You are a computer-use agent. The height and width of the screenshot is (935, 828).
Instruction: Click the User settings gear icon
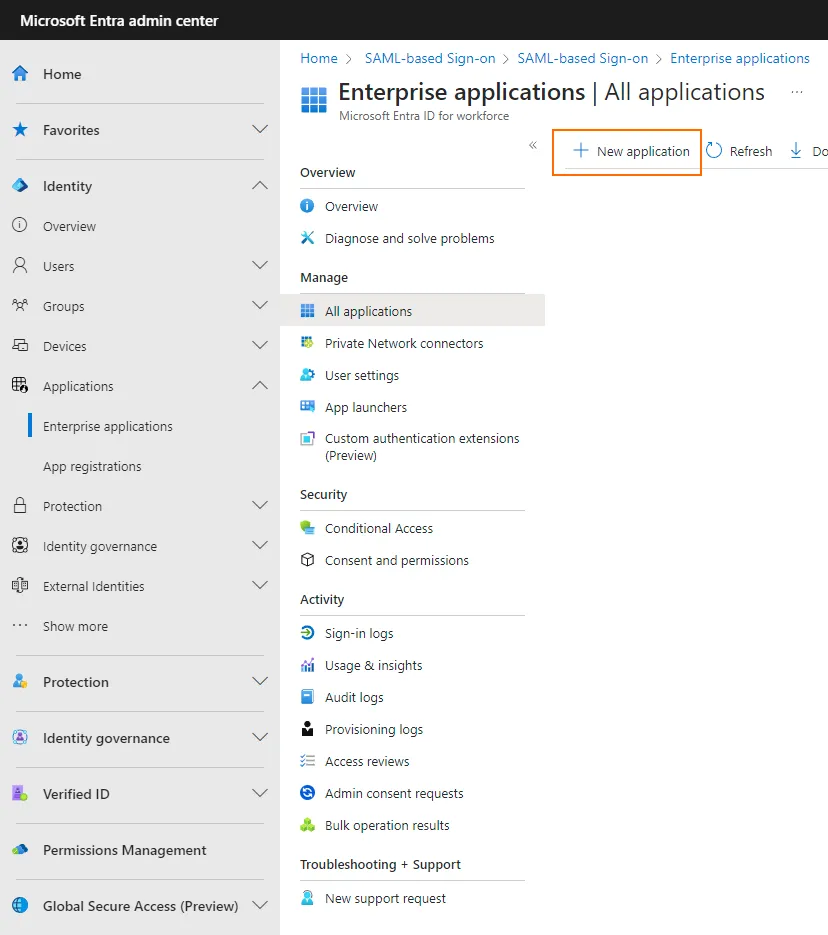(x=308, y=375)
